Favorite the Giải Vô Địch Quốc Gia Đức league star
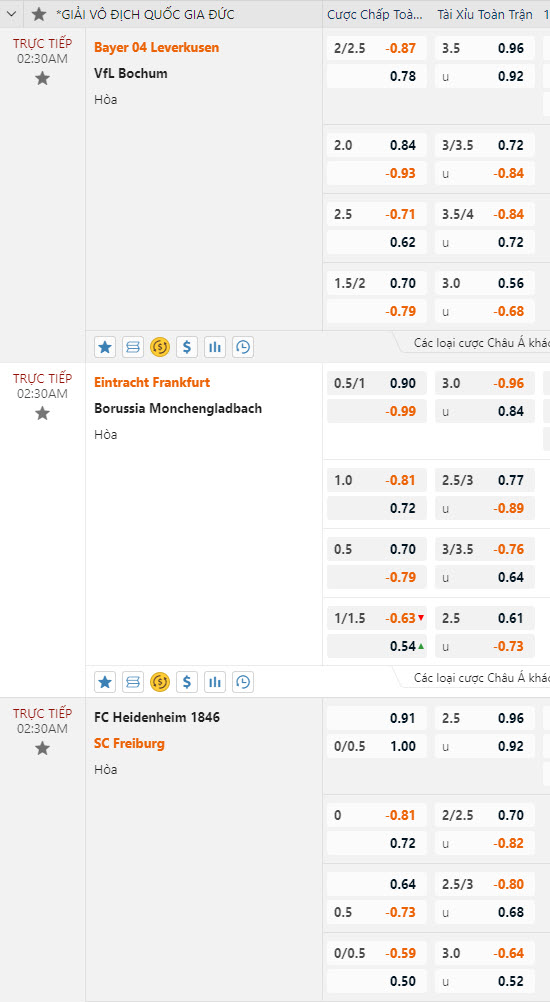 [x=39, y=14]
